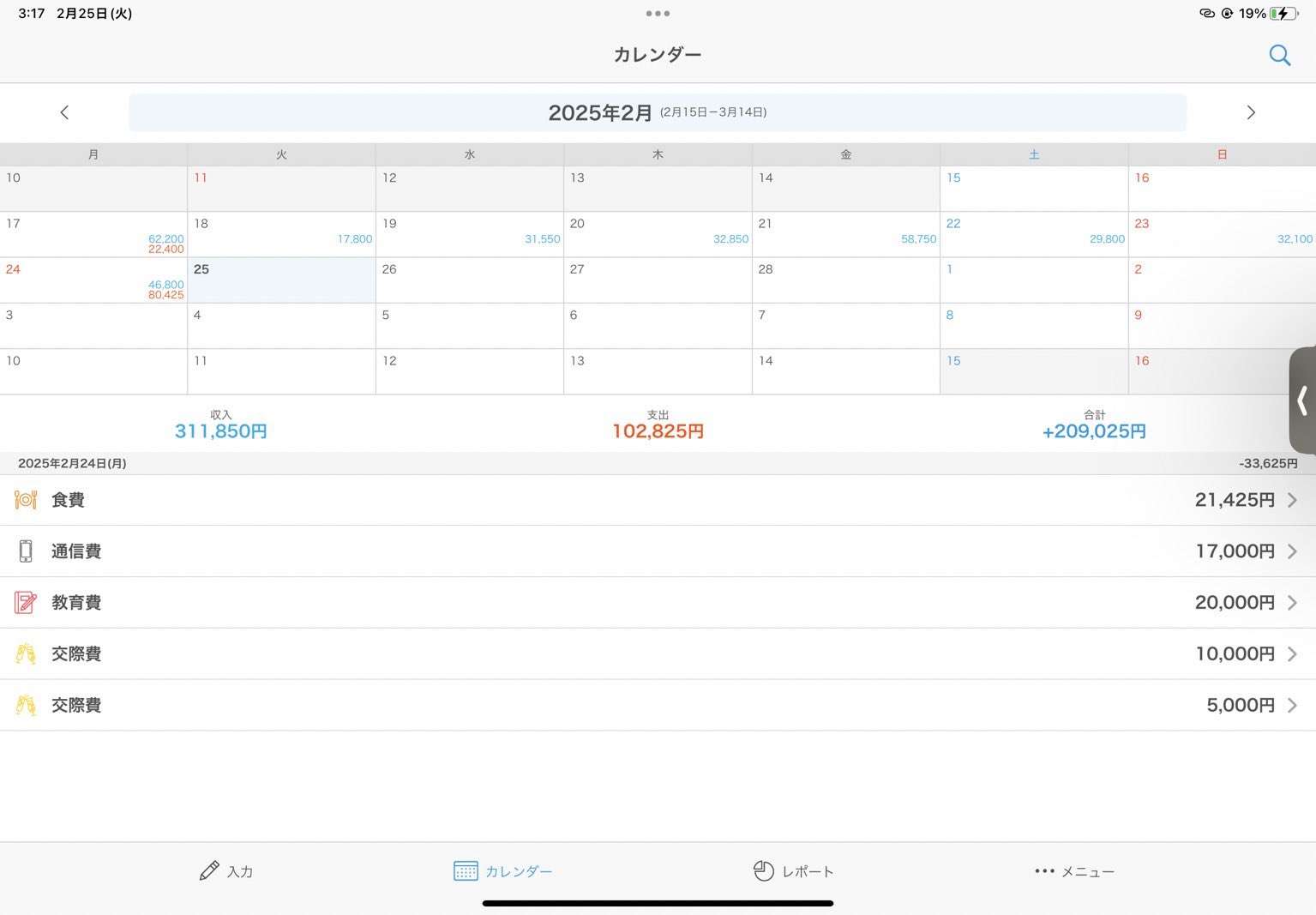Expand 教育費 20,000円 row chevron
Viewport: 1316px width, 915px height.
click(x=1292, y=603)
